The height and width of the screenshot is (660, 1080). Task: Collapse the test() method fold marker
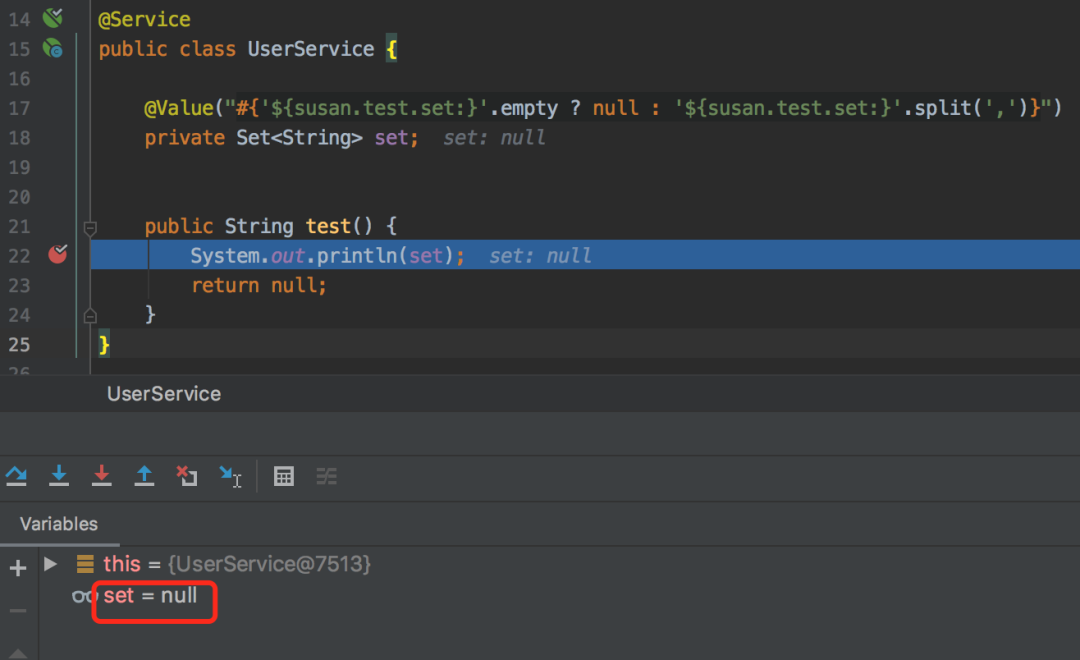90,227
